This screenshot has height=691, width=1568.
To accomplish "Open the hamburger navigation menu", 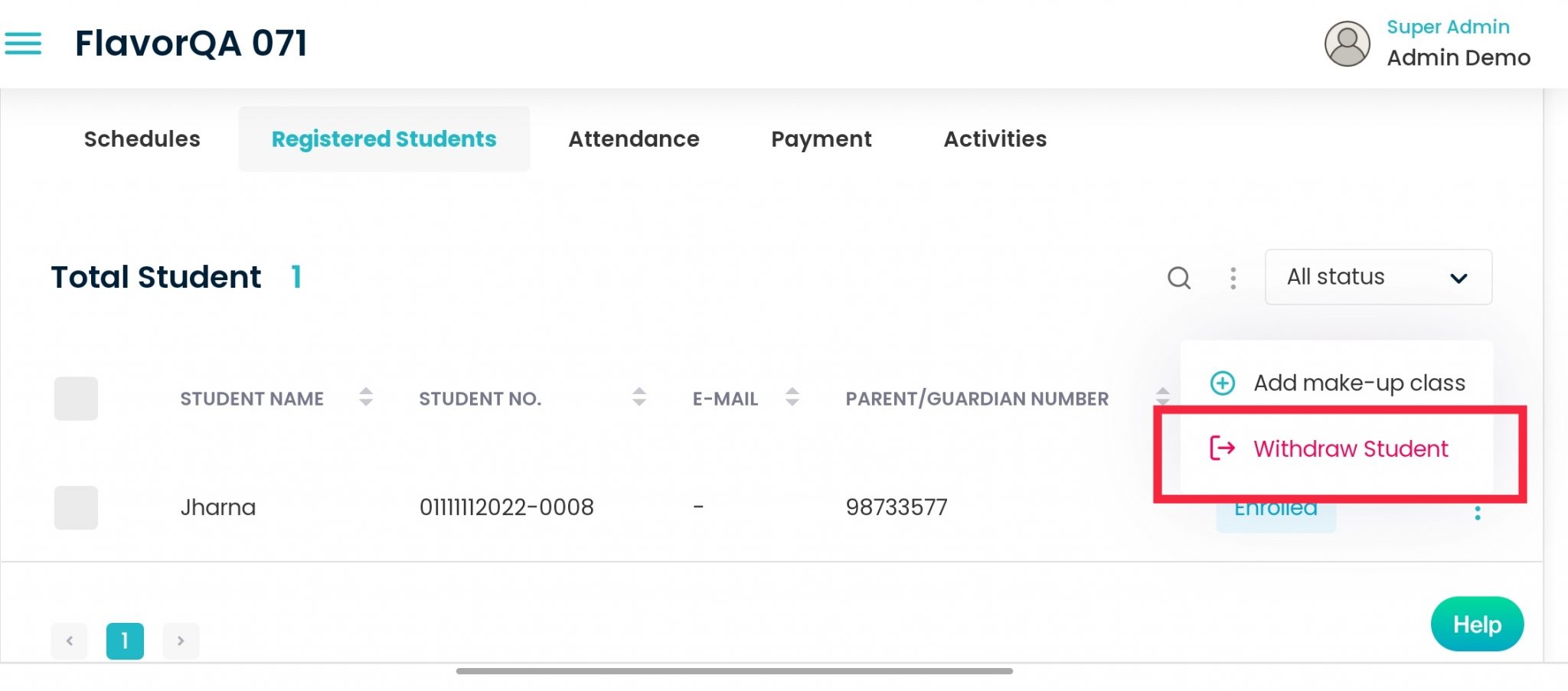I will click(23, 43).
